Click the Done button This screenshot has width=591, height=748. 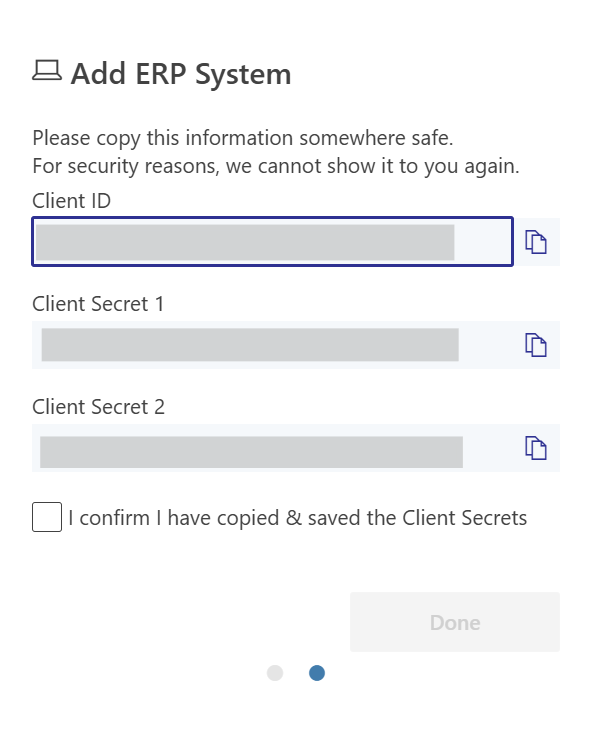coord(455,622)
